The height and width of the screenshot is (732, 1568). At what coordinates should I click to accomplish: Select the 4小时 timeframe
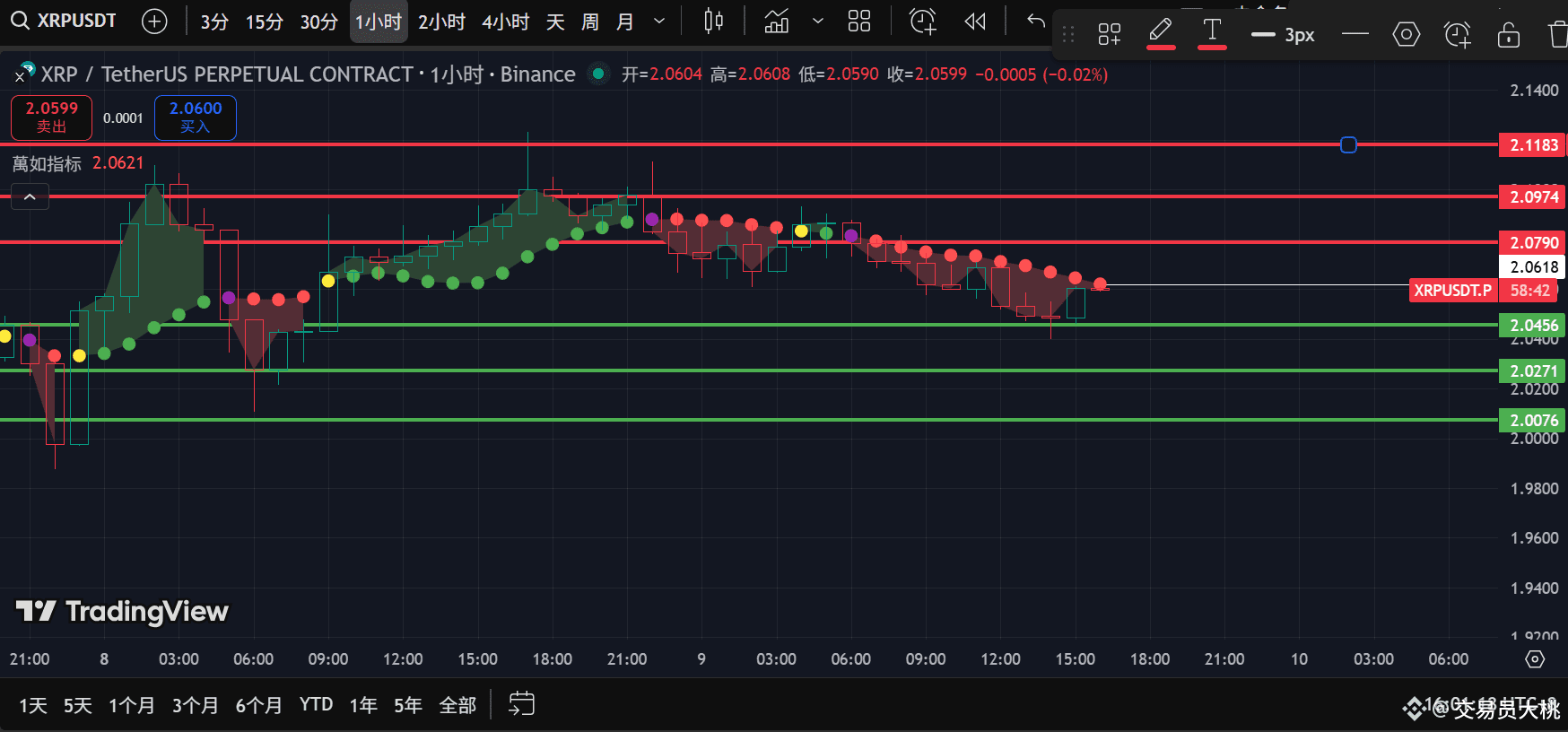pos(505,22)
